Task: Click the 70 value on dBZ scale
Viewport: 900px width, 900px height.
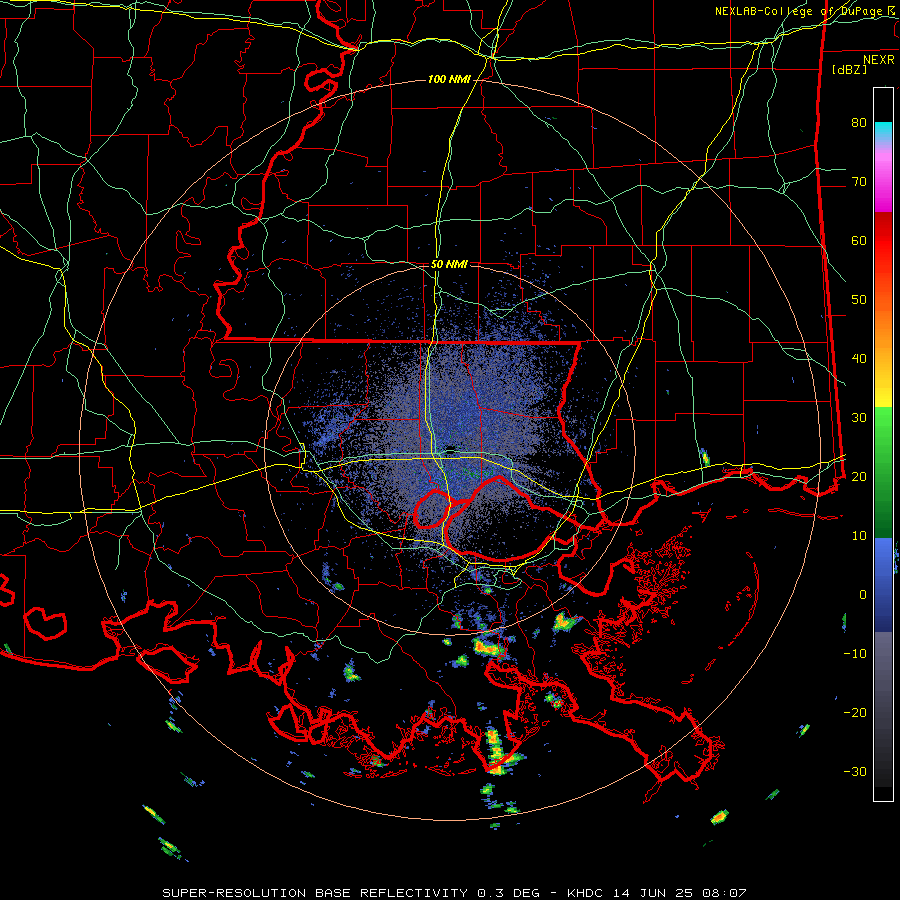Action: pyautogui.click(x=859, y=181)
